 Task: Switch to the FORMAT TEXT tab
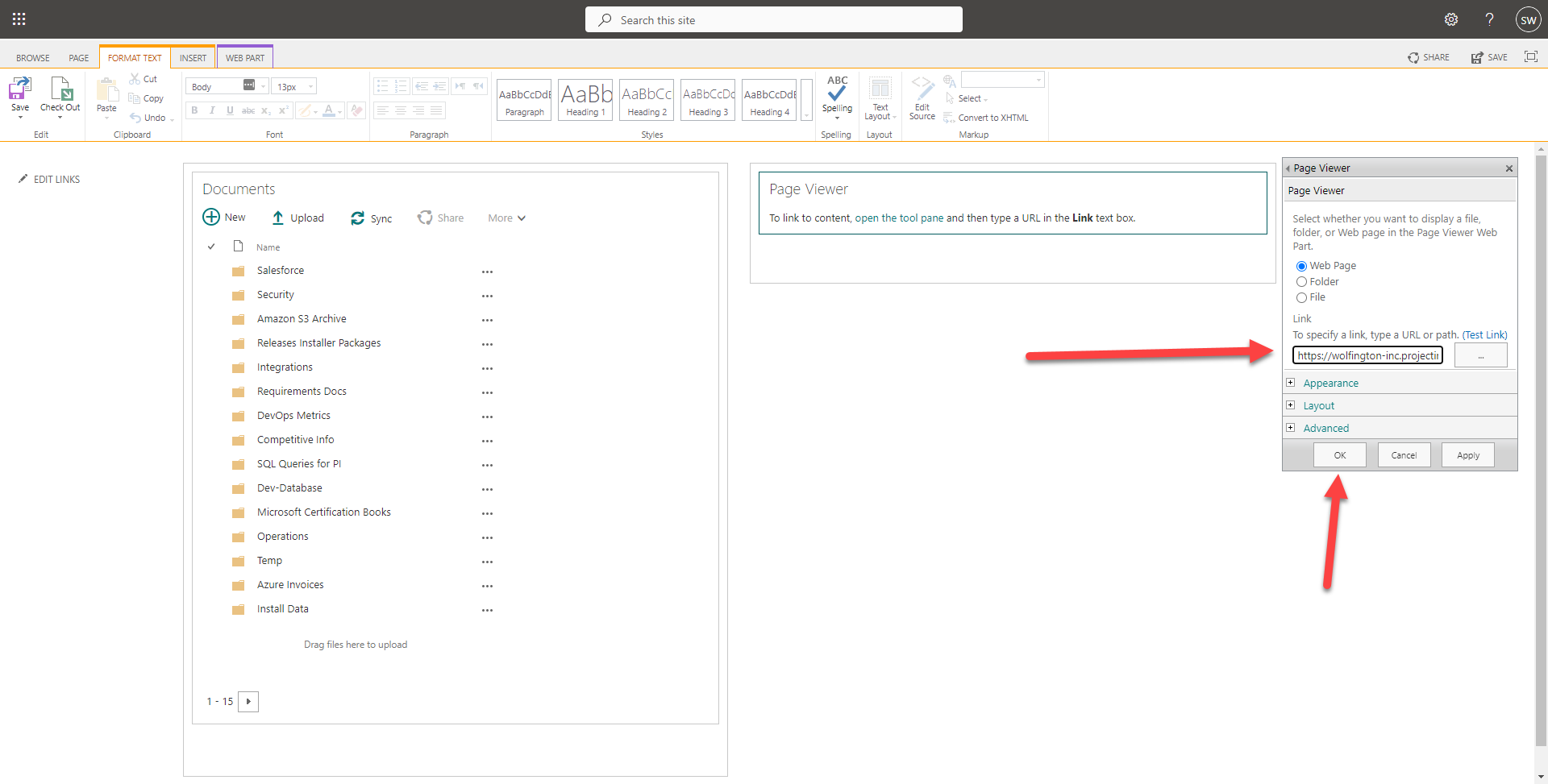(135, 58)
